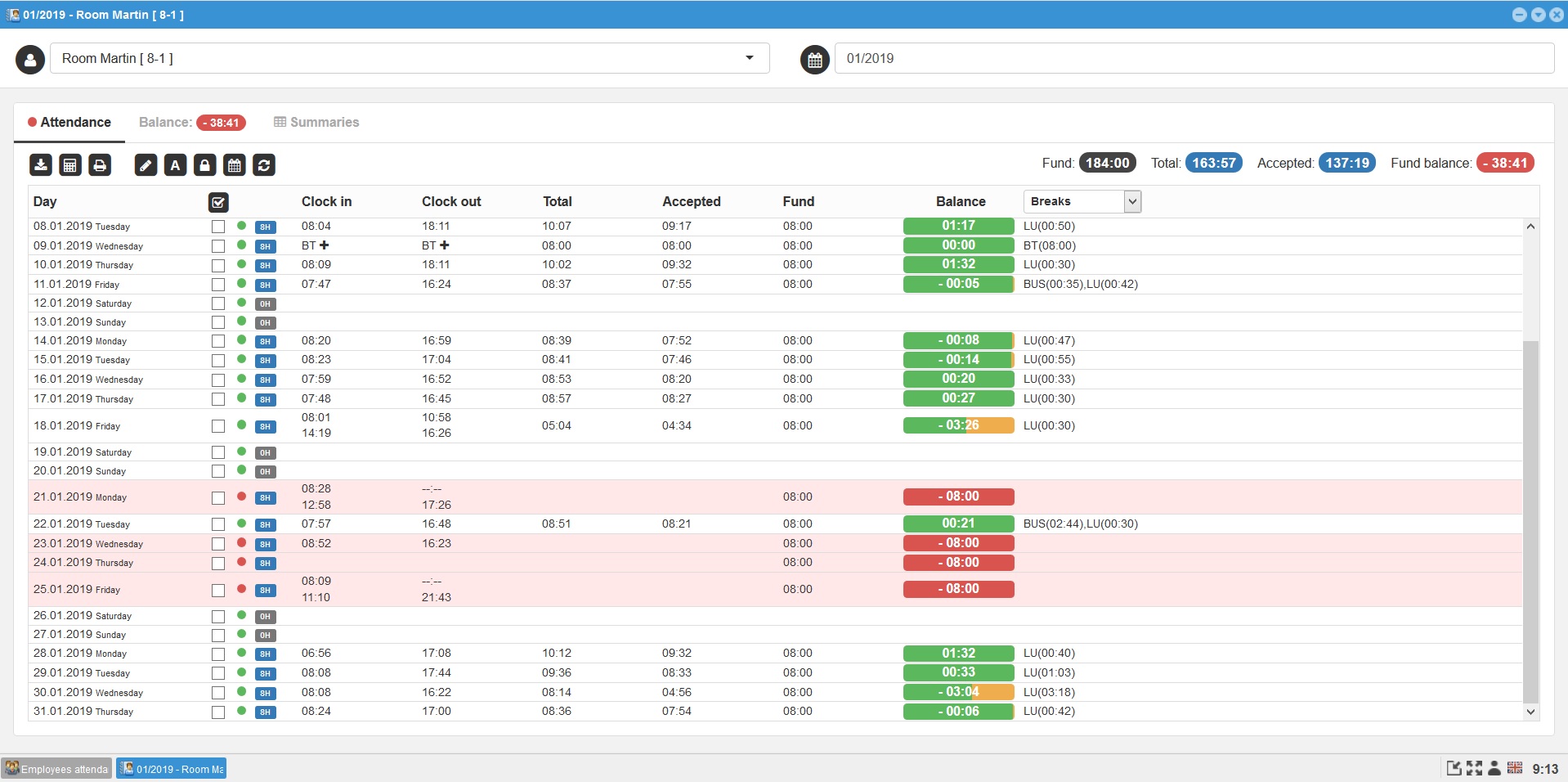1568x782 pixels.
Task: Click the table icon next to Summaries
Action: point(280,122)
